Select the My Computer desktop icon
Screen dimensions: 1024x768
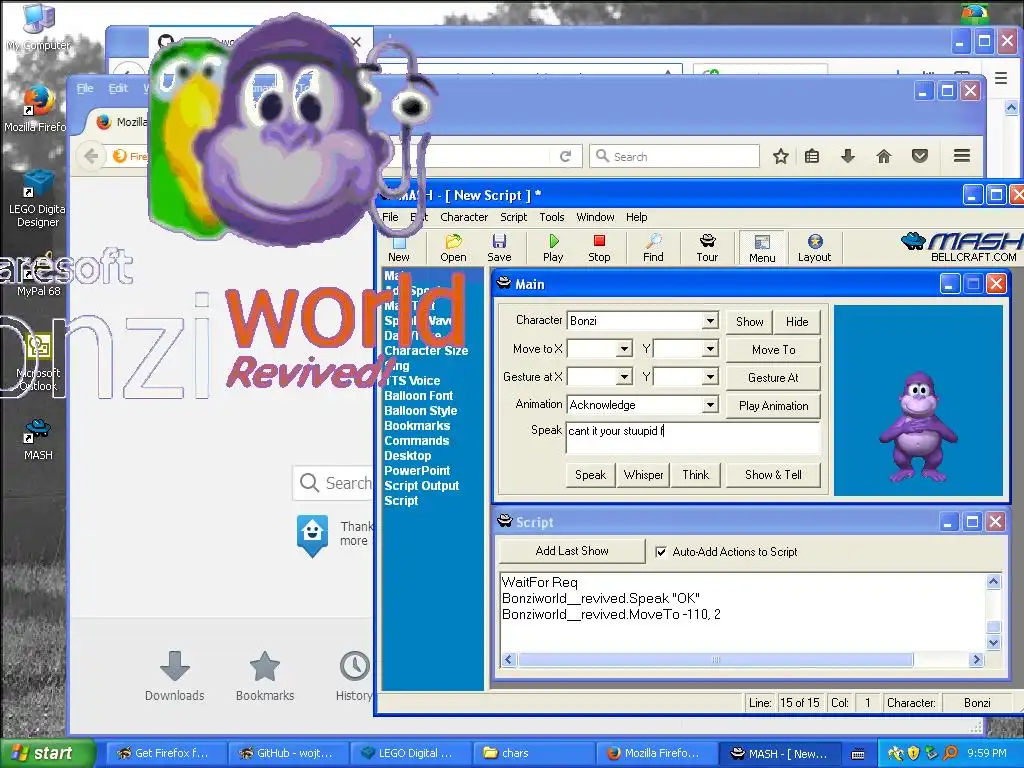(38, 27)
